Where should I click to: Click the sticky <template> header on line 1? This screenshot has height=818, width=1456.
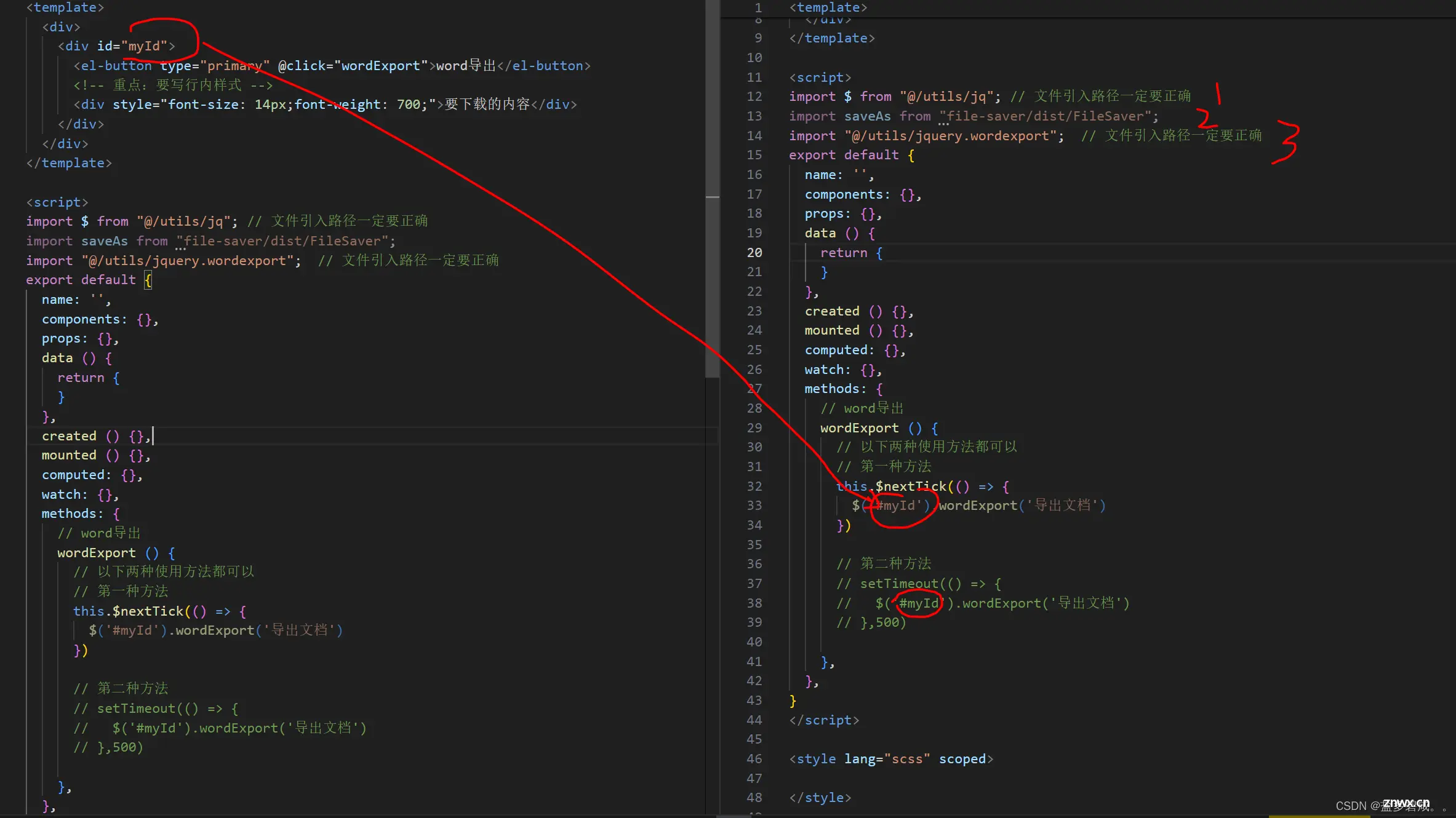pos(828,7)
